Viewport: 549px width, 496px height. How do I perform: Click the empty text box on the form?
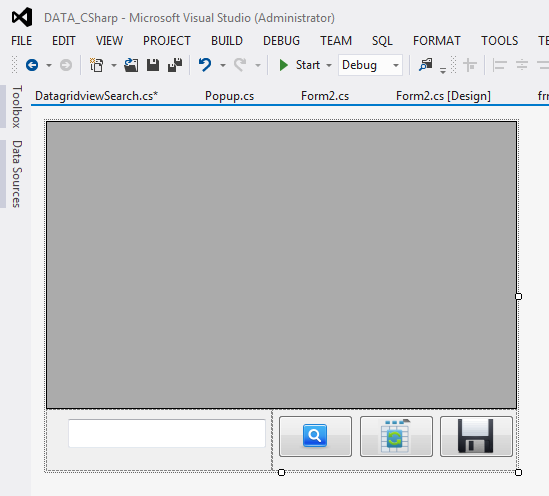[167, 433]
